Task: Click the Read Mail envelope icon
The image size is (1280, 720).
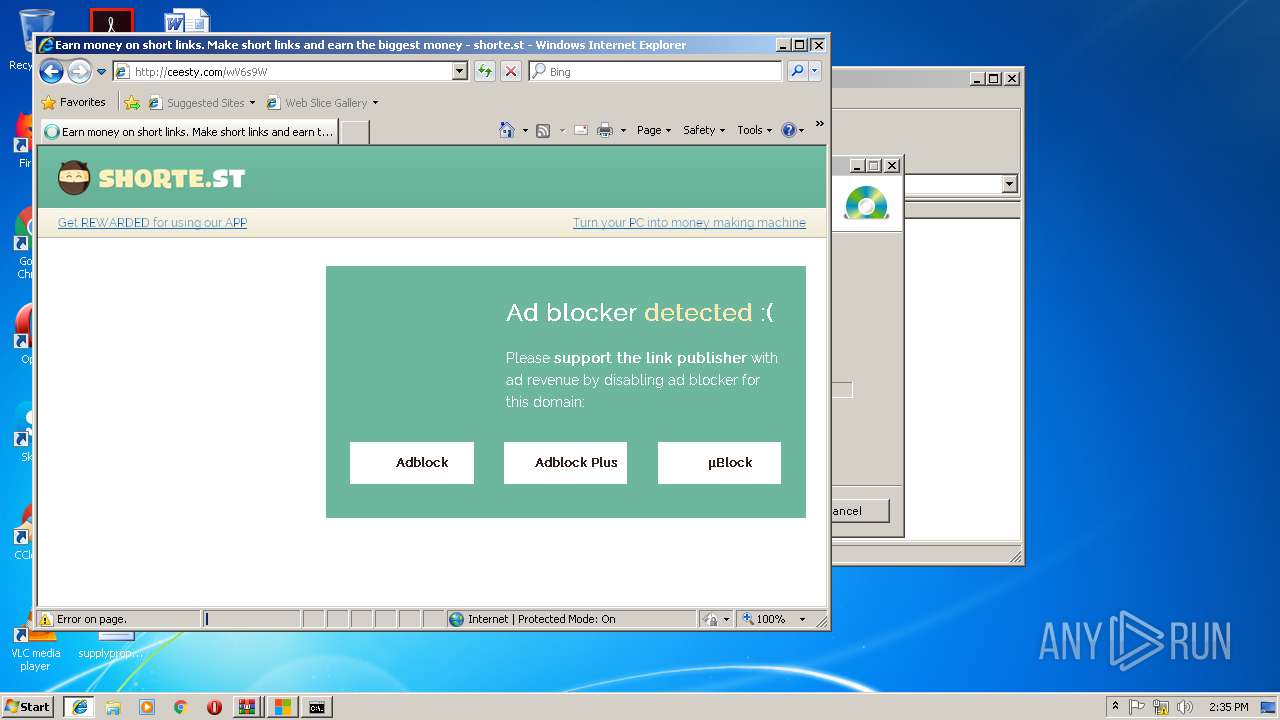Action: coord(580,130)
